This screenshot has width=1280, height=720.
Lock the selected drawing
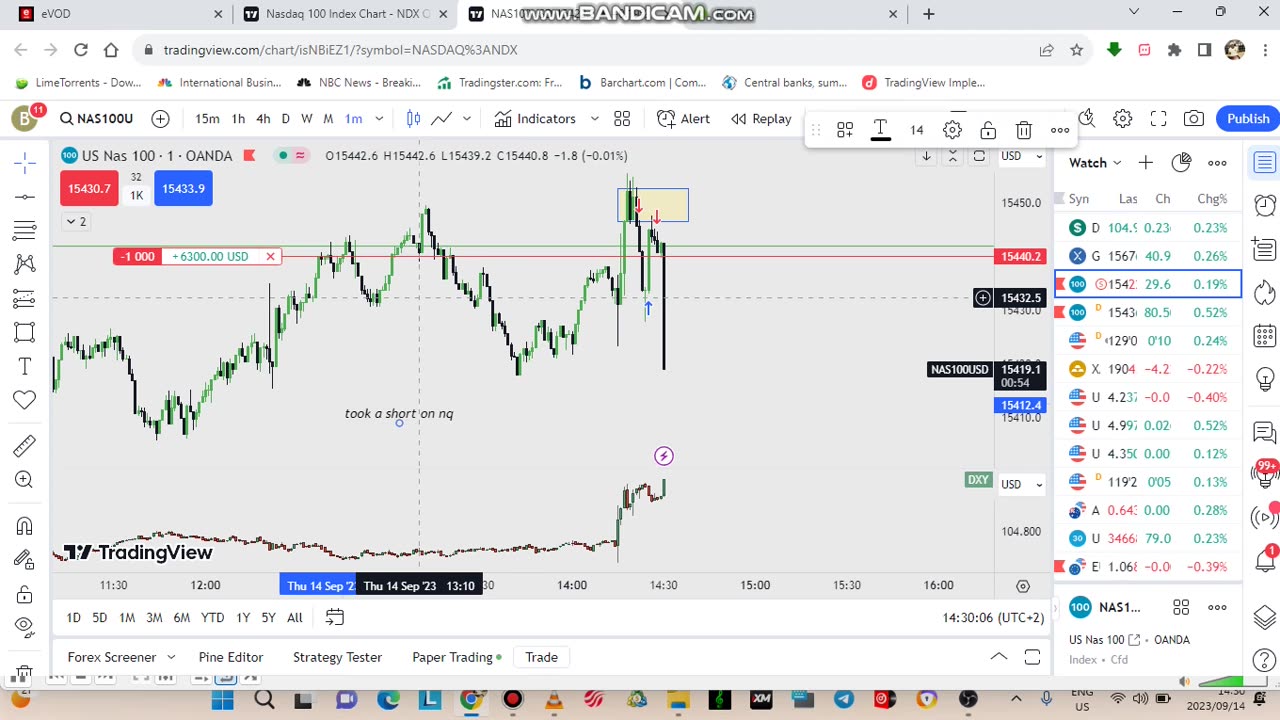click(988, 130)
